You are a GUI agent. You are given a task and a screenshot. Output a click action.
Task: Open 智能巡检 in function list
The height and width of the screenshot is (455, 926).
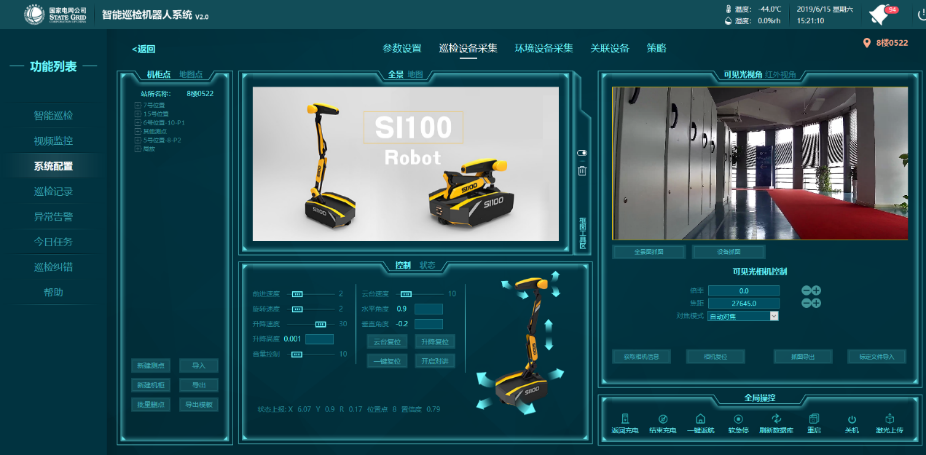point(53,116)
